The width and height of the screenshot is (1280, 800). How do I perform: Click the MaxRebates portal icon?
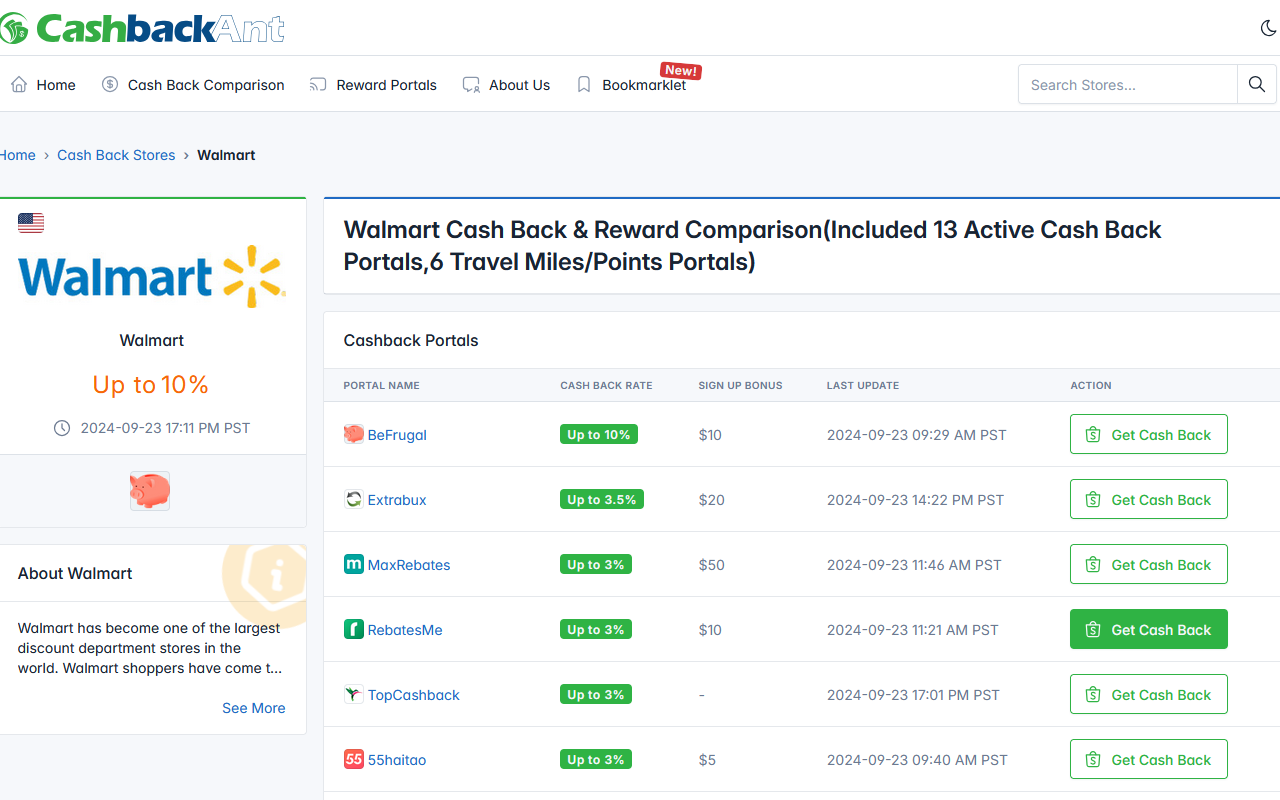point(353,564)
